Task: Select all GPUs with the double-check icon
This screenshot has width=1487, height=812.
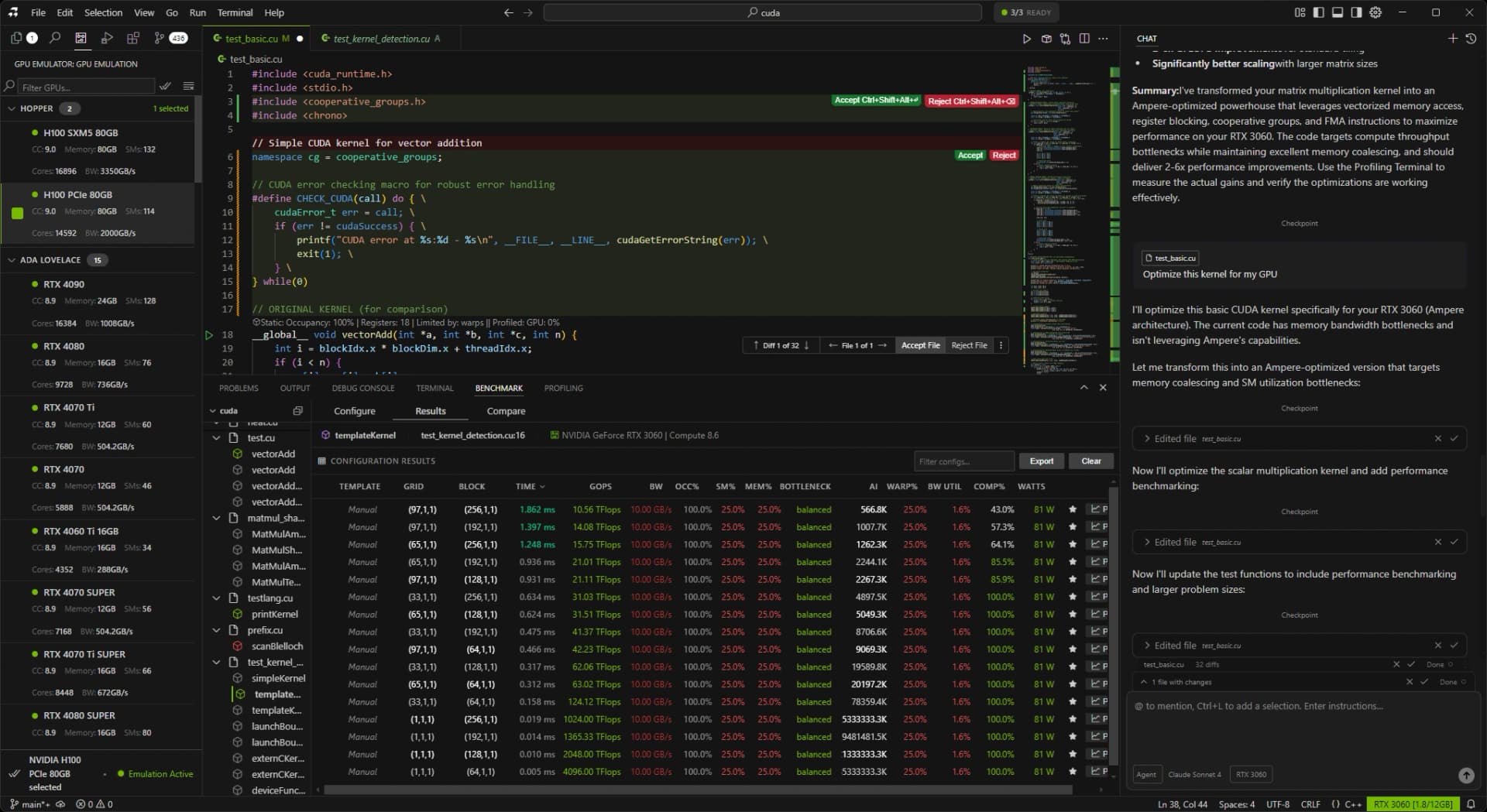Action: [165, 86]
